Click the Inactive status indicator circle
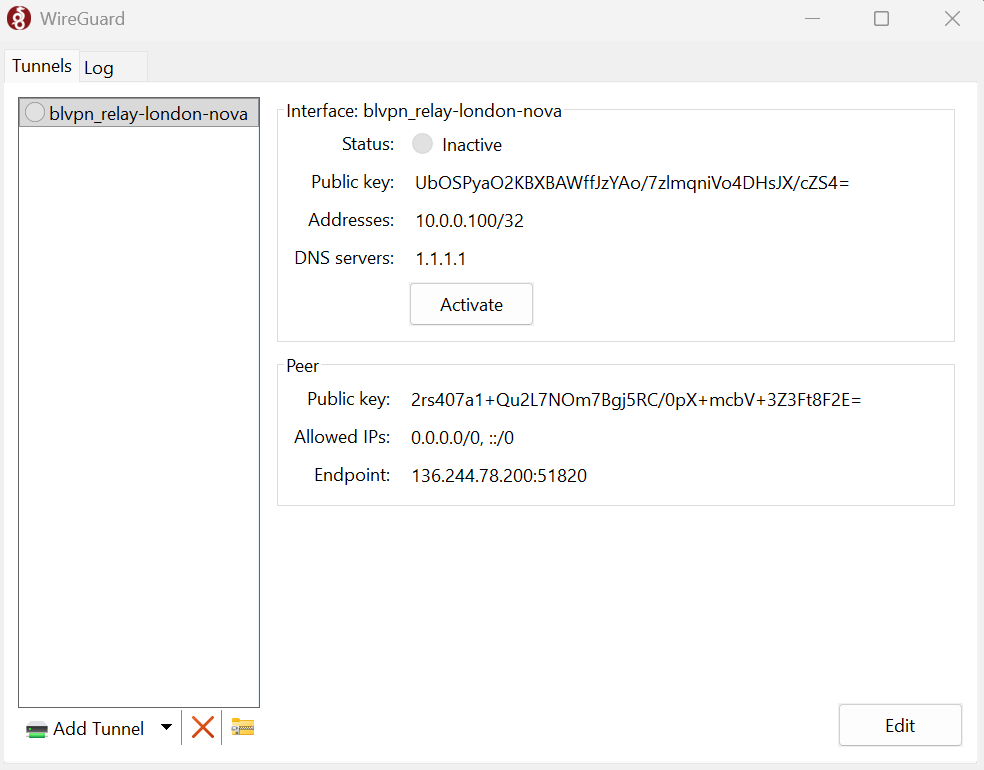The image size is (984, 770). (423, 144)
